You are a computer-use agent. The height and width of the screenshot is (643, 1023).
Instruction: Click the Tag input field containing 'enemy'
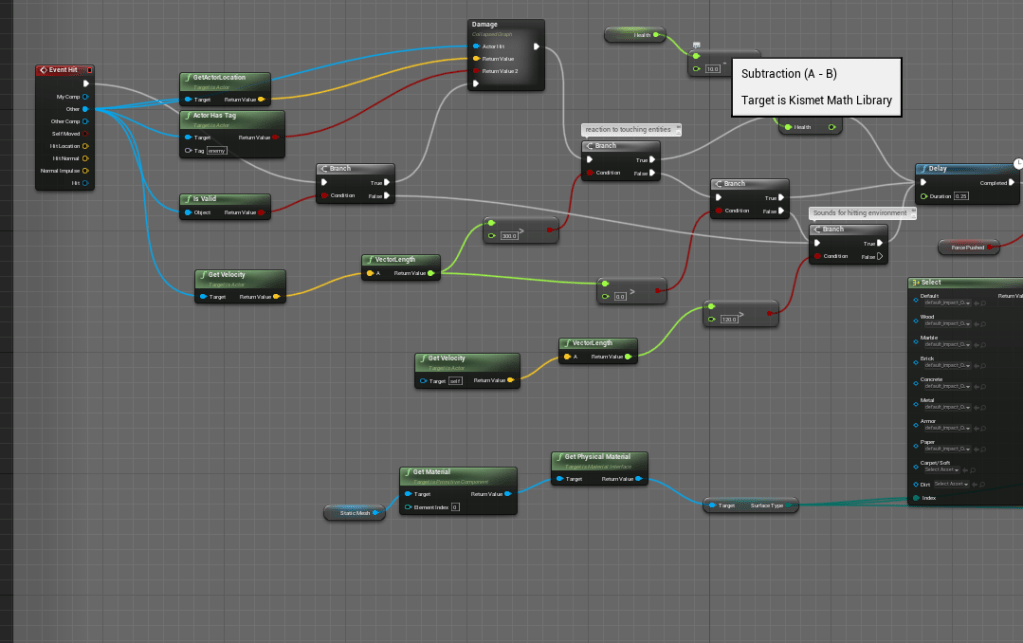click(x=217, y=151)
